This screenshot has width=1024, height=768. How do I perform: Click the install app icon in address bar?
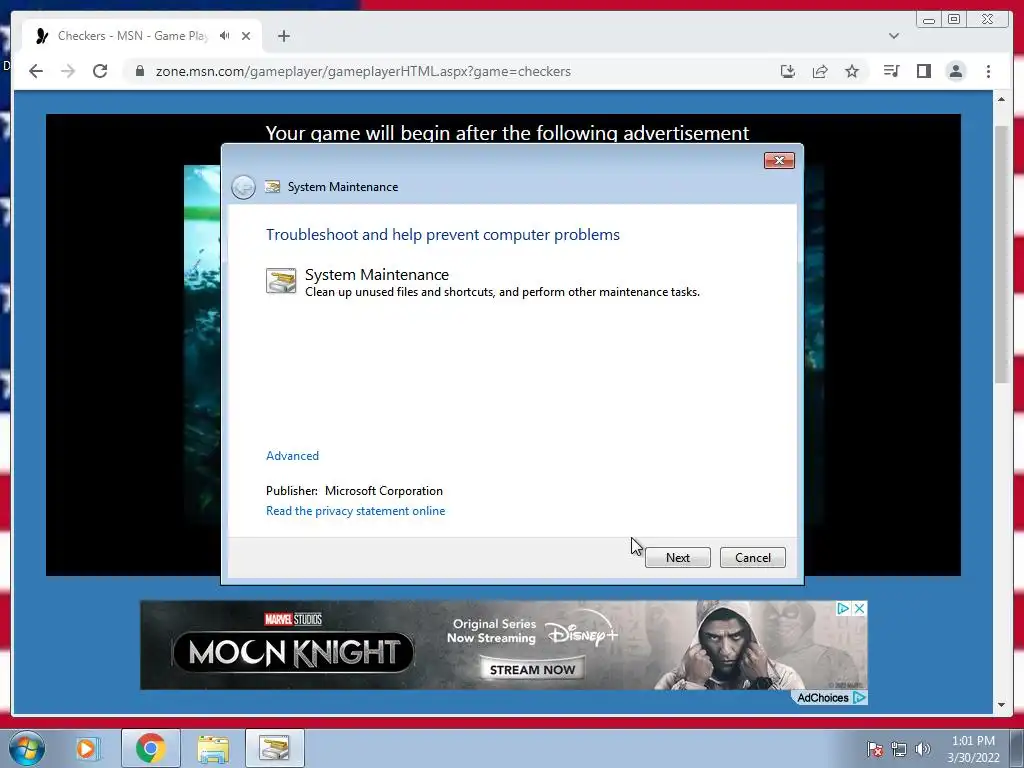(788, 71)
